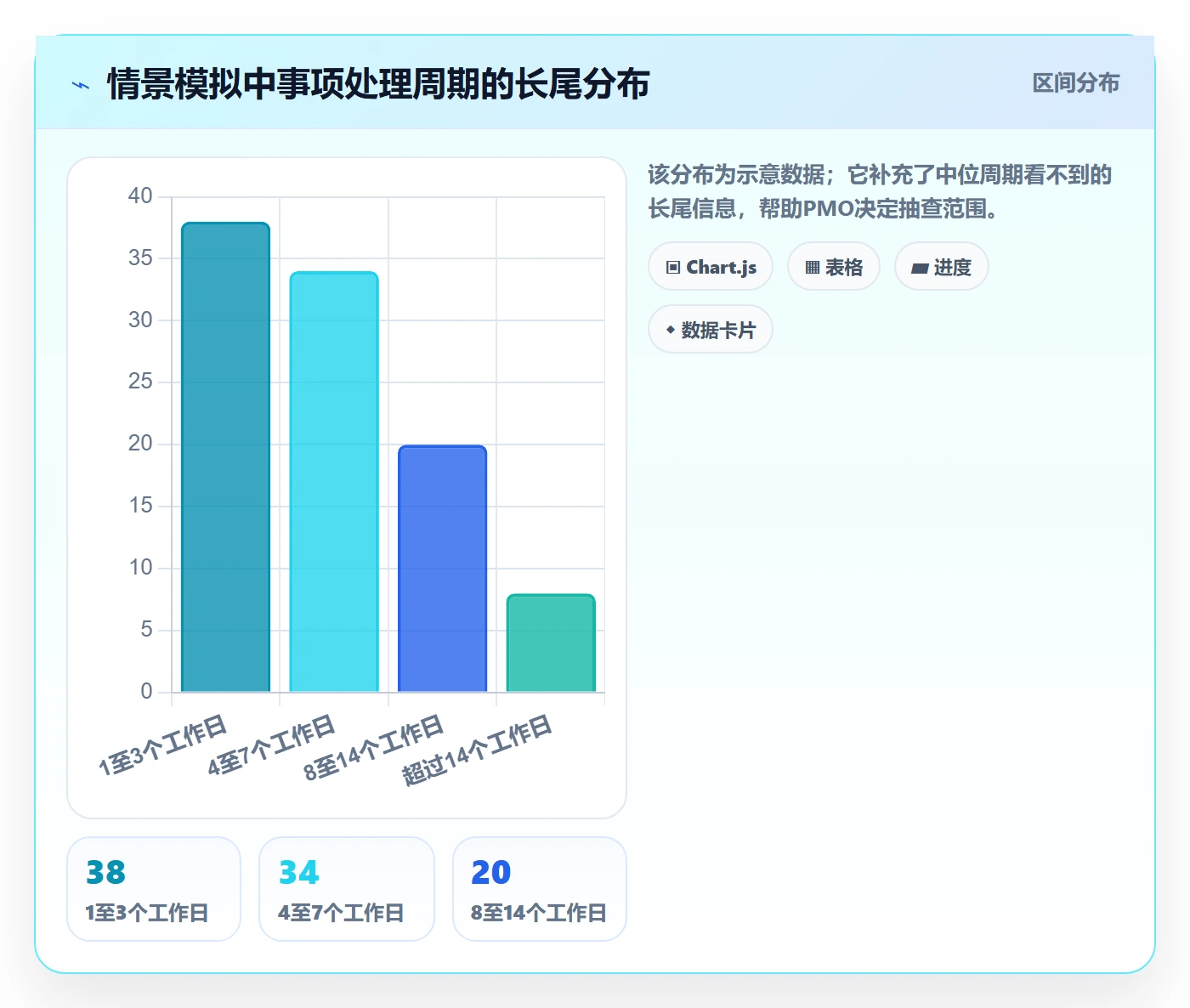1190x1008 pixels.
Task: Select the 进度 tag chip
Action: [x=941, y=267]
